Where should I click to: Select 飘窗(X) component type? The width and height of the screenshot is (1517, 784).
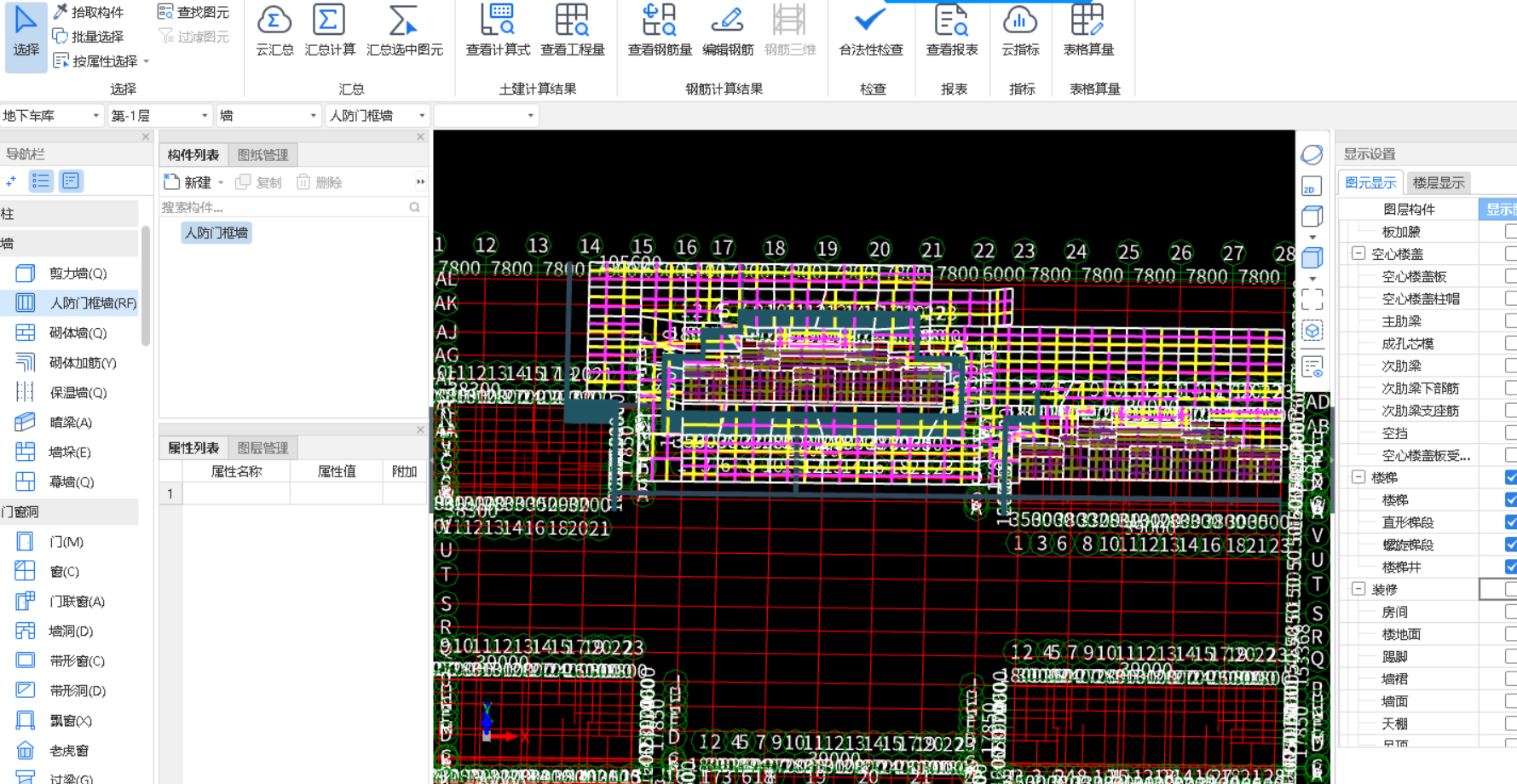pyautogui.click(x=70, y=721)
